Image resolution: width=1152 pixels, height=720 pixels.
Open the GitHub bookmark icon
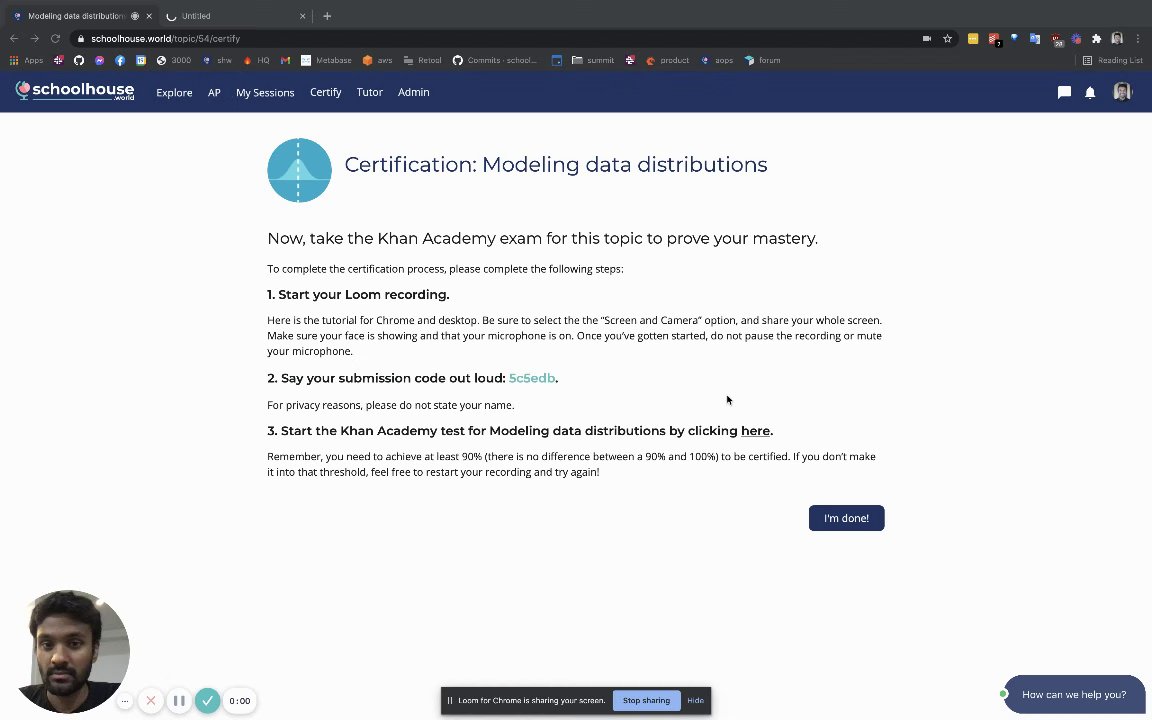(79, 60)
